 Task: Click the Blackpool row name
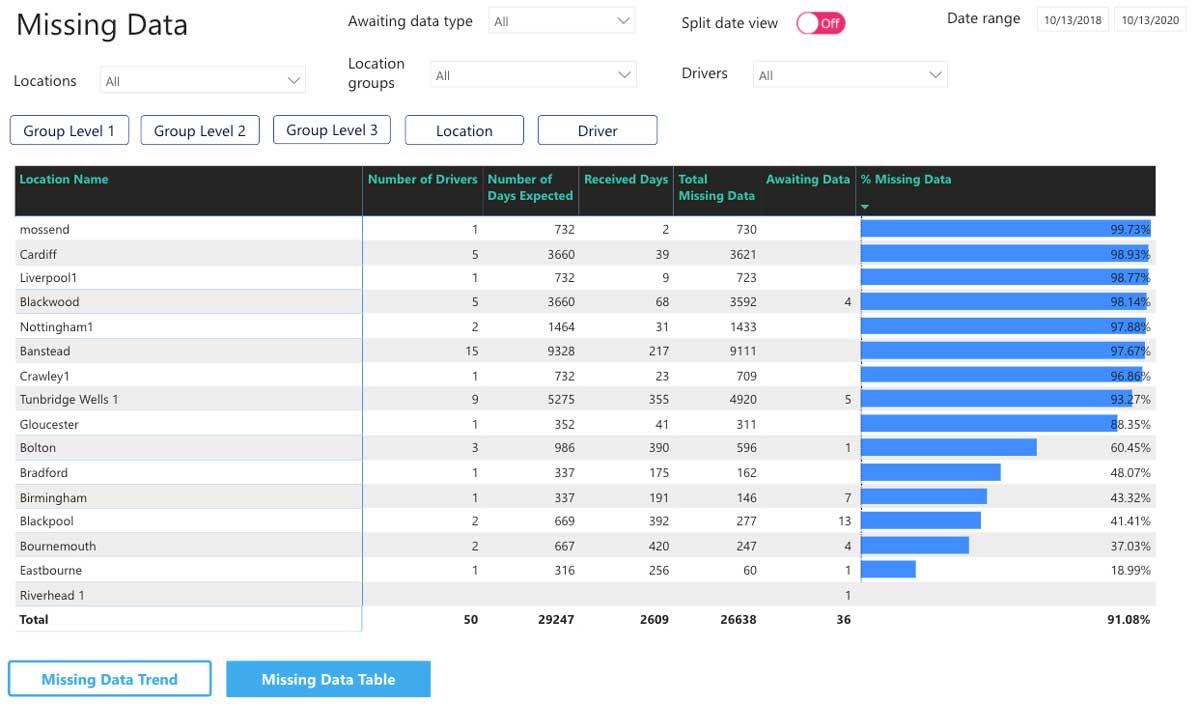pos(47,521)
